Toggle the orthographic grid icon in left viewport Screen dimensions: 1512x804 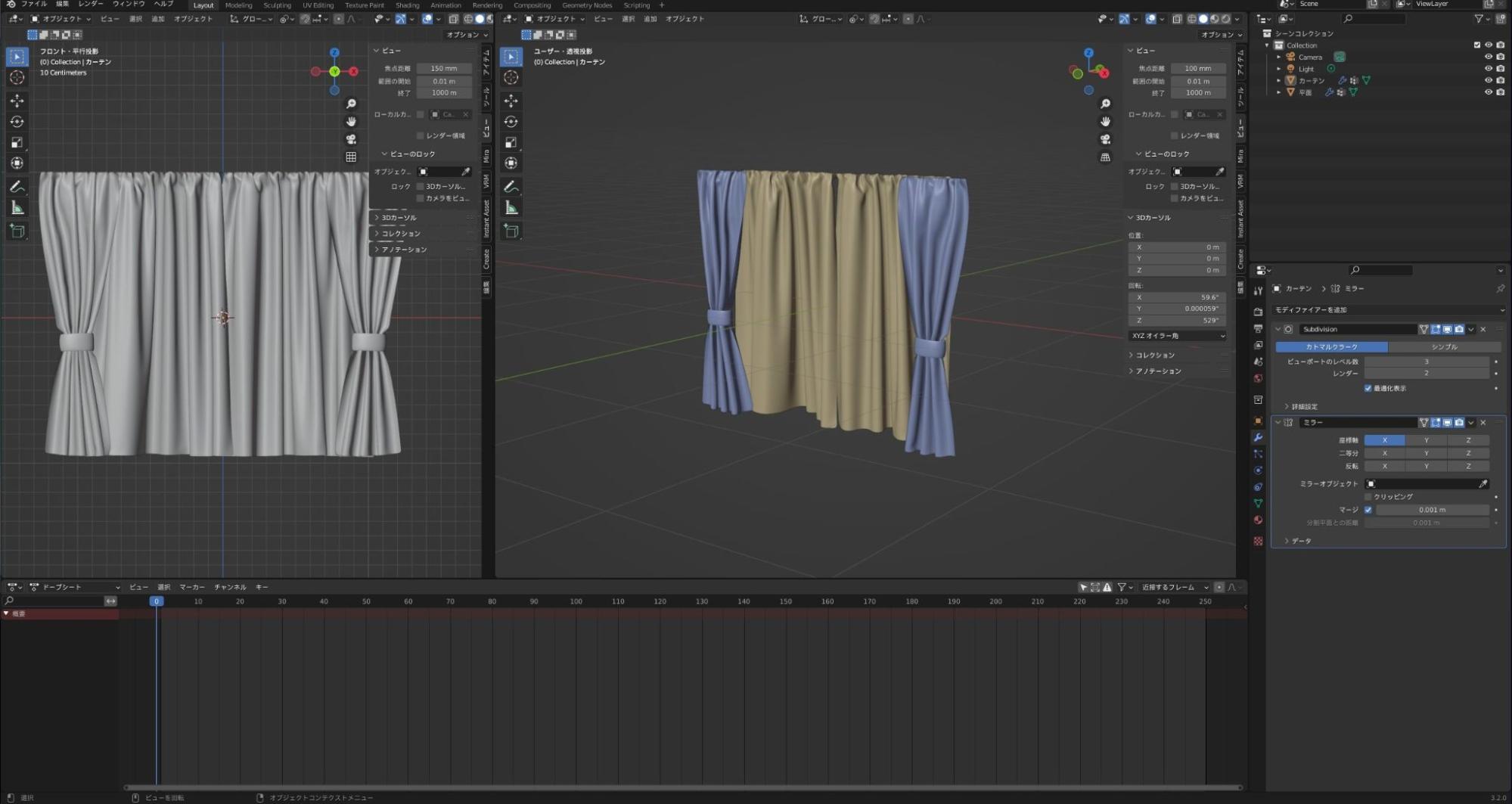click(x=351, y=157)
